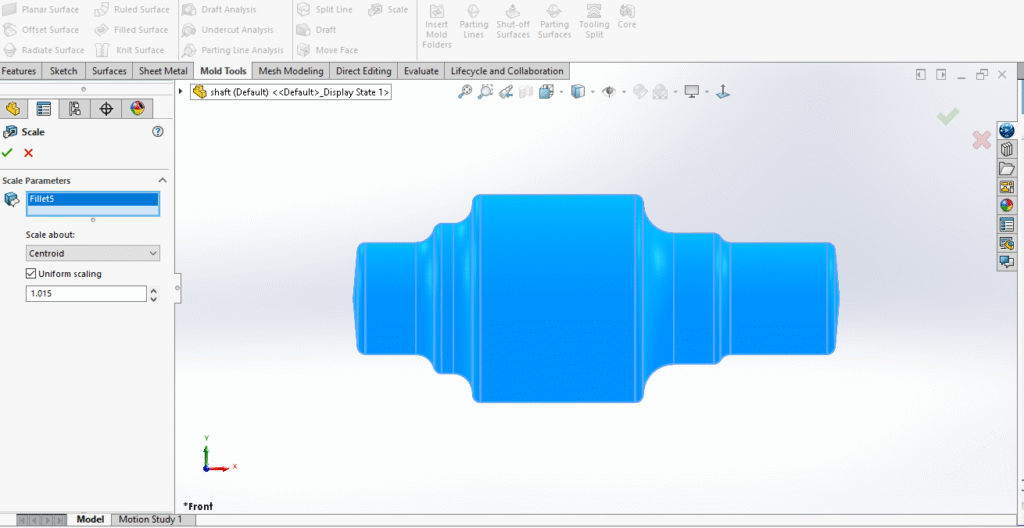Switch to the Features tab
The height and width of the screenshot is (528, 1024).
pyautogui.click(x=19, y=71)
